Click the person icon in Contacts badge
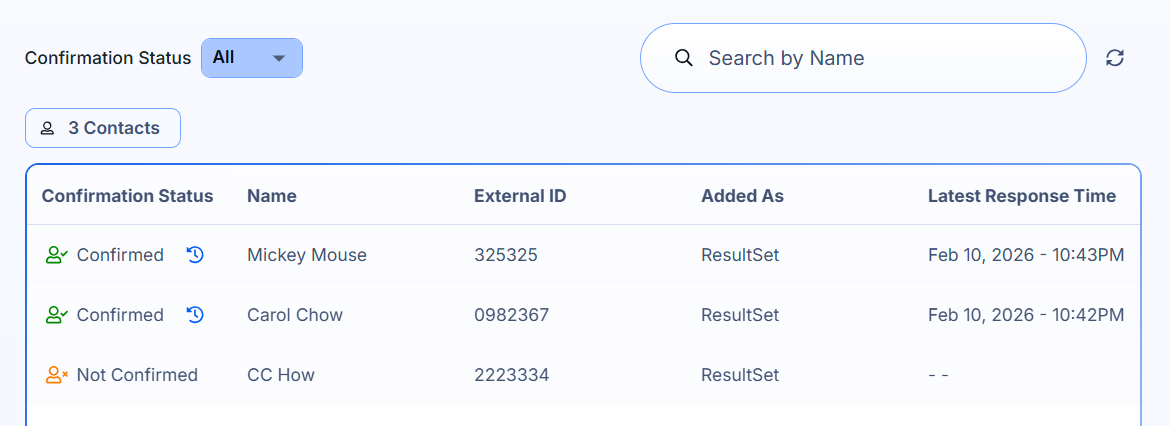The height and width of the screenshot is (426, 1170). pyautogui.click(x=47, y=128)
